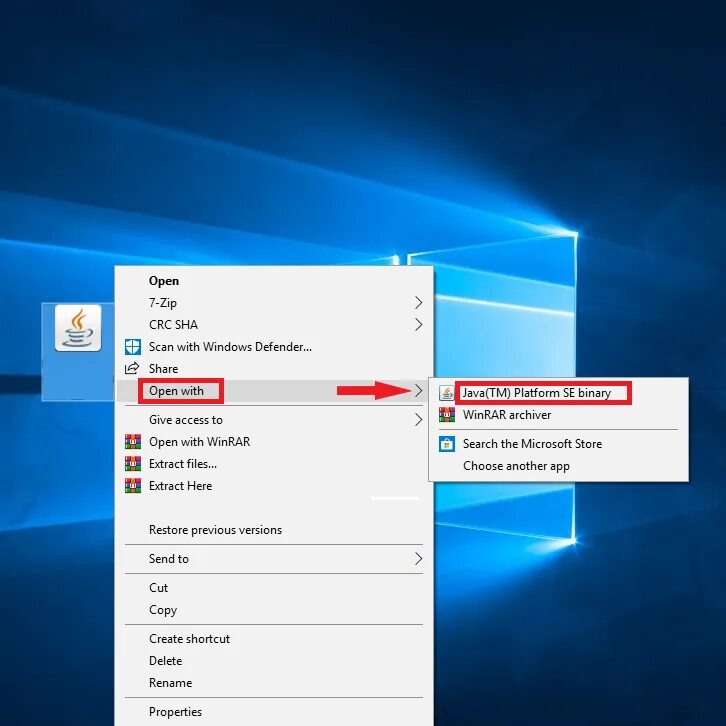Screen dimensions: 726x726
Task: Select Extract files... option
Action: [274, 463]
